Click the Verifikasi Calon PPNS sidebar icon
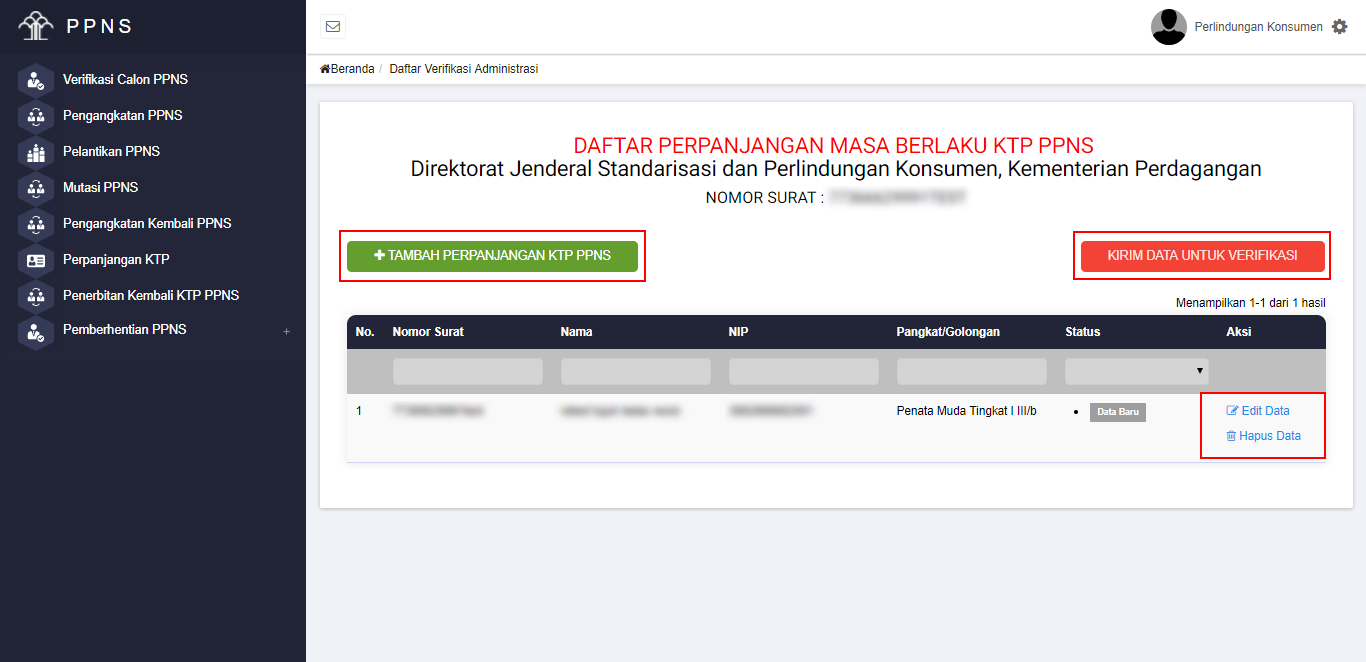The height and width of the screenshot is (662, 1366). tap(36, 80)
